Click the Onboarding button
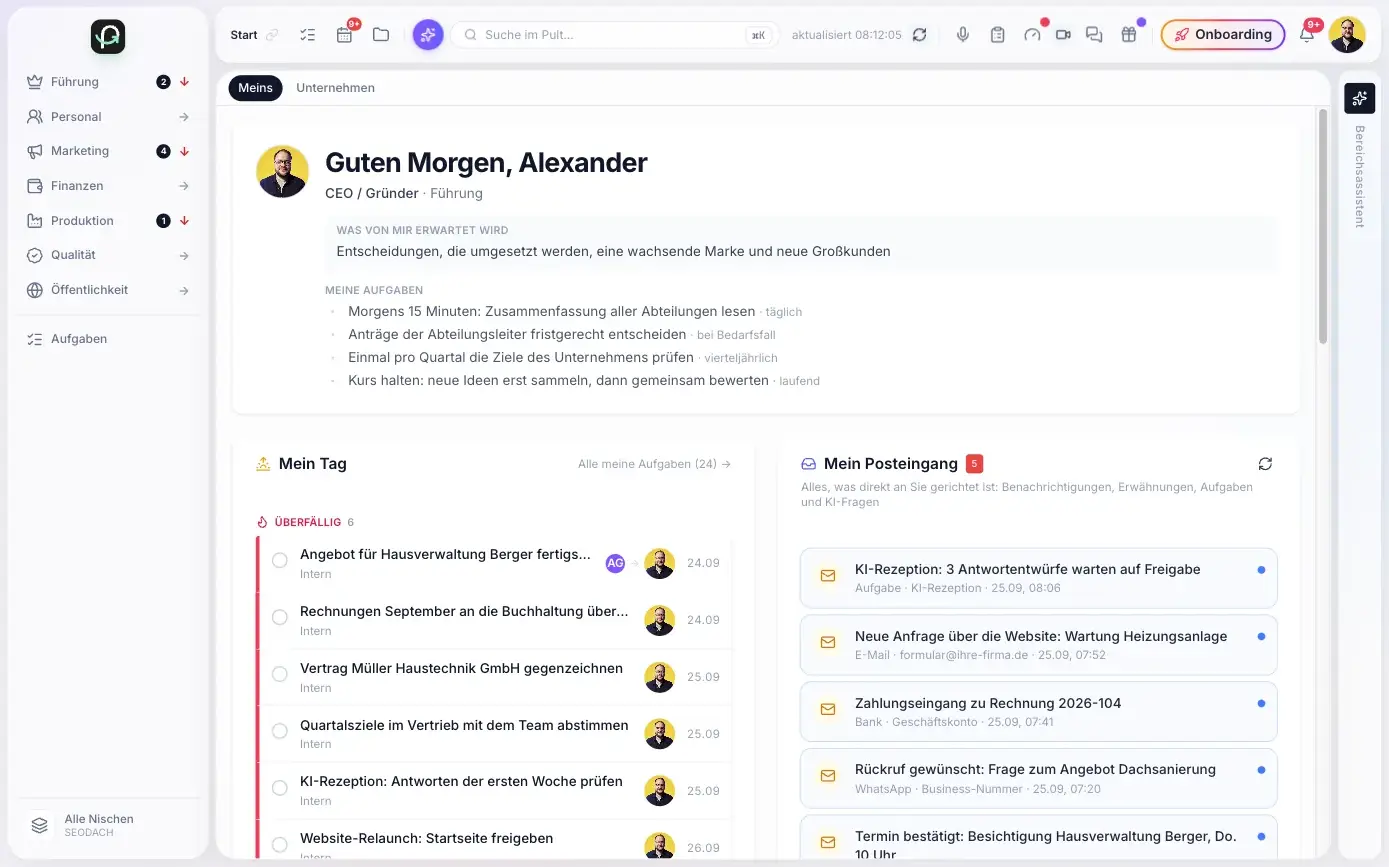1389x867 pixels. [x=1223, y=35]
